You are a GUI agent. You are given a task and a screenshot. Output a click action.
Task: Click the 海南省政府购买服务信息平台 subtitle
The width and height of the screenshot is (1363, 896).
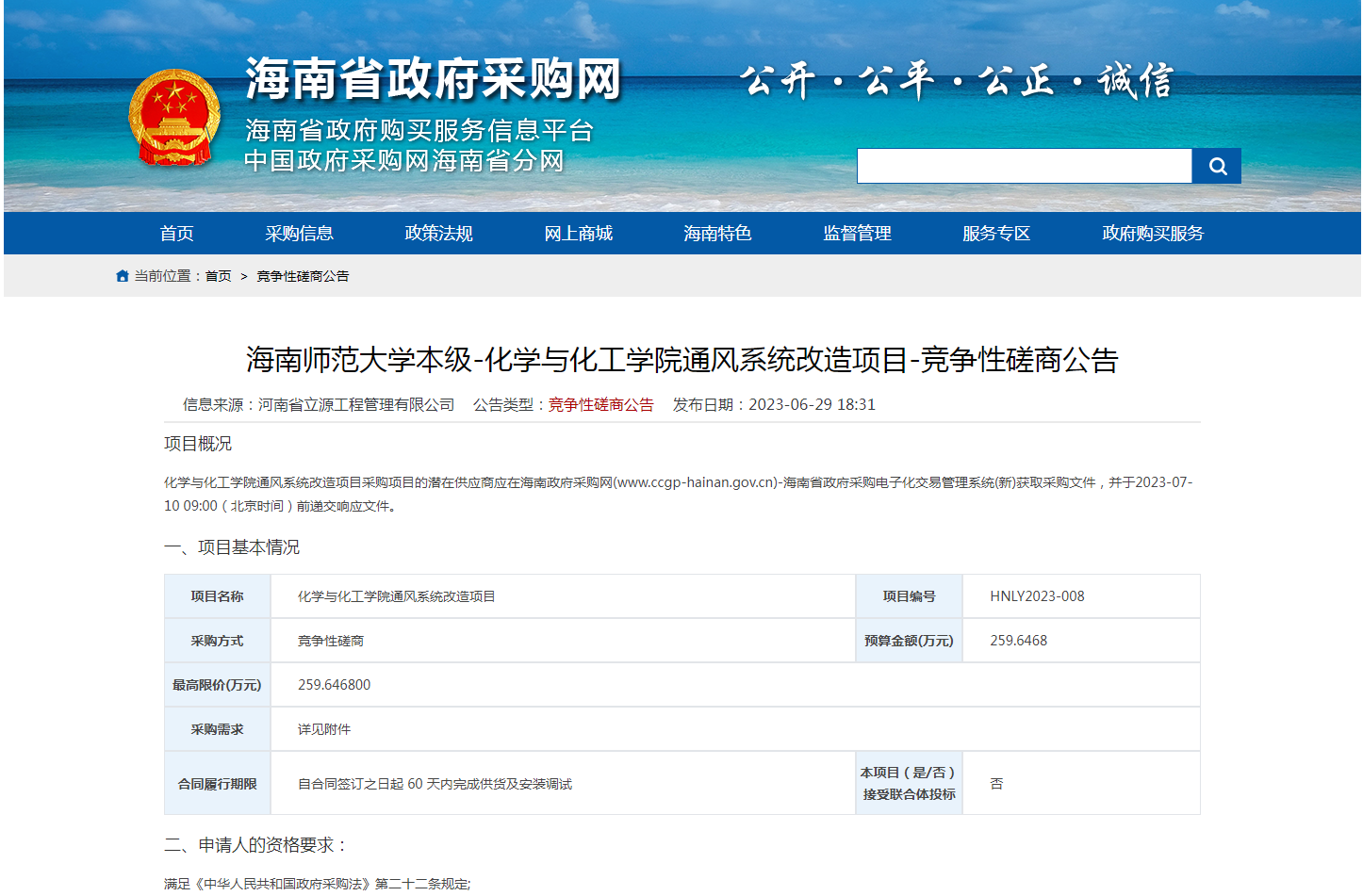[419, 130]
